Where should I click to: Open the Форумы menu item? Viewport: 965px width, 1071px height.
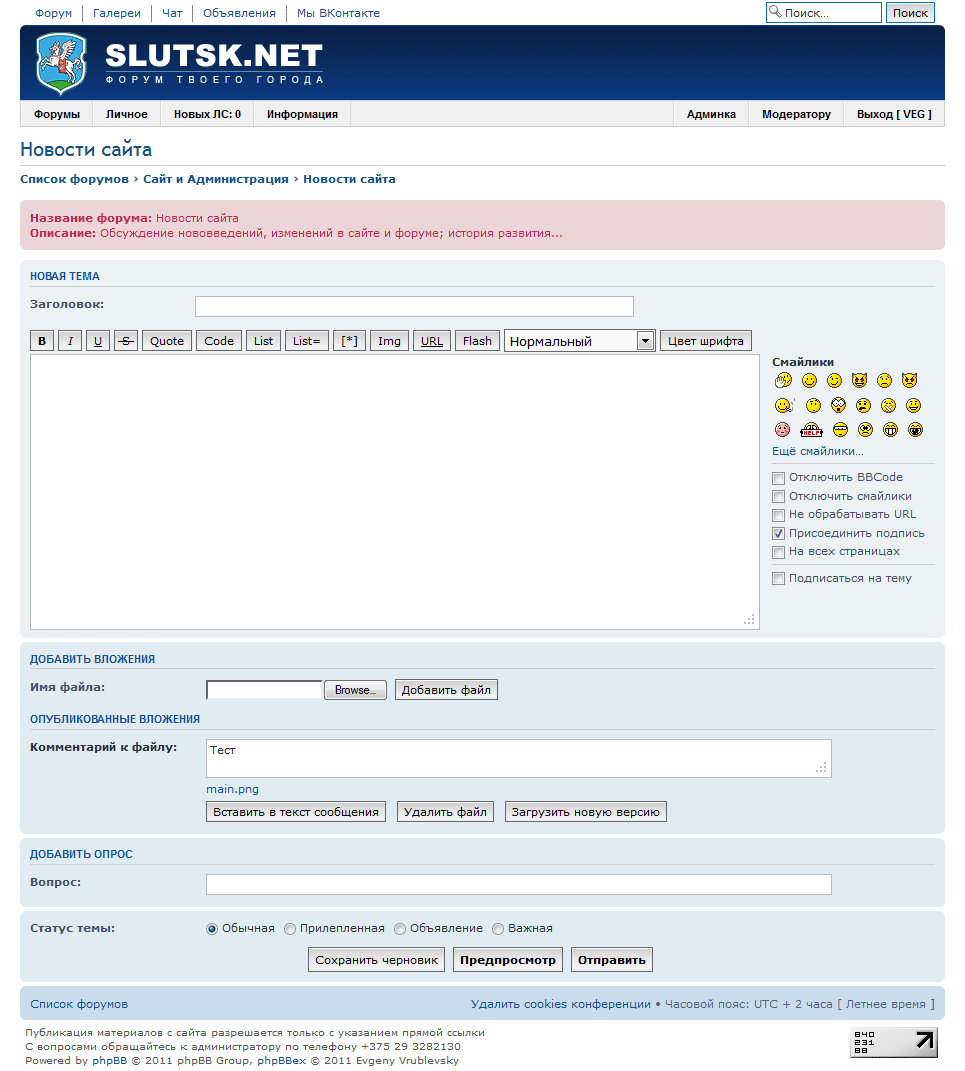[57, 114]
